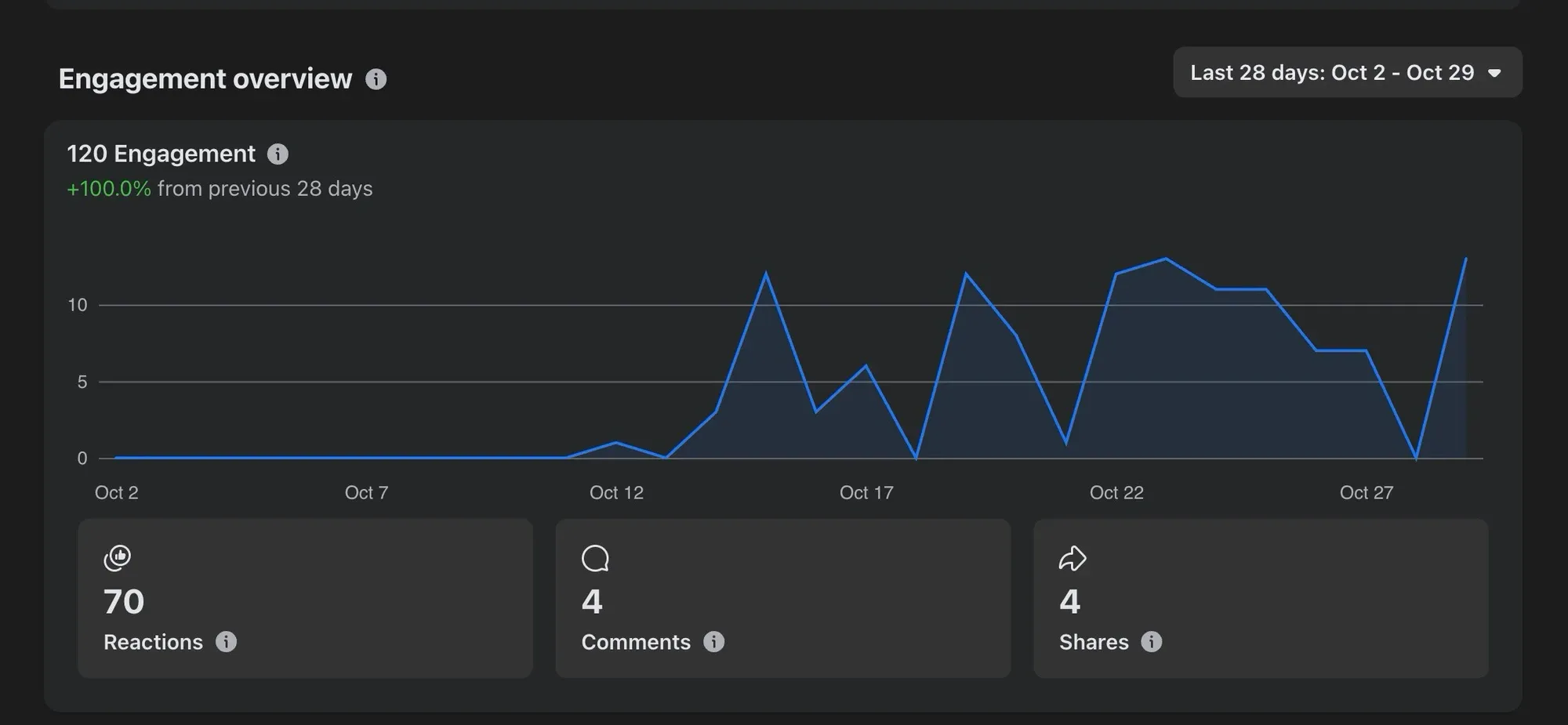Click the Shares label
Screen dimensions: 1568x725
[x=1094, y=642]
